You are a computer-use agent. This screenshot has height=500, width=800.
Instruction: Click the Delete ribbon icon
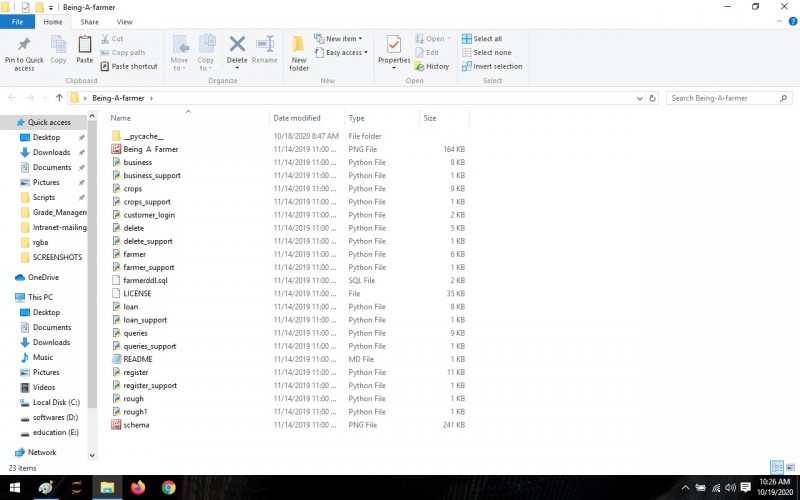click(x=237, y=44)
